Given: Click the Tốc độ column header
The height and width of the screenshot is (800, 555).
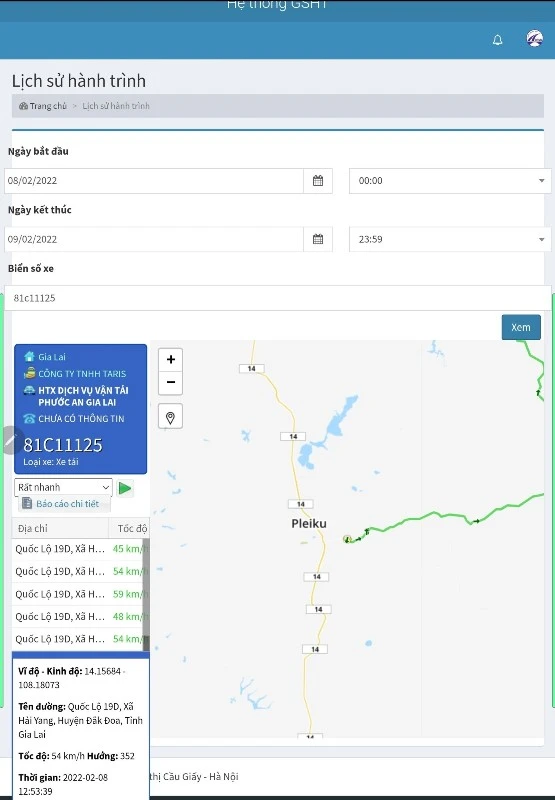Looking at the screenshot, I should click(x=131, y=529).
